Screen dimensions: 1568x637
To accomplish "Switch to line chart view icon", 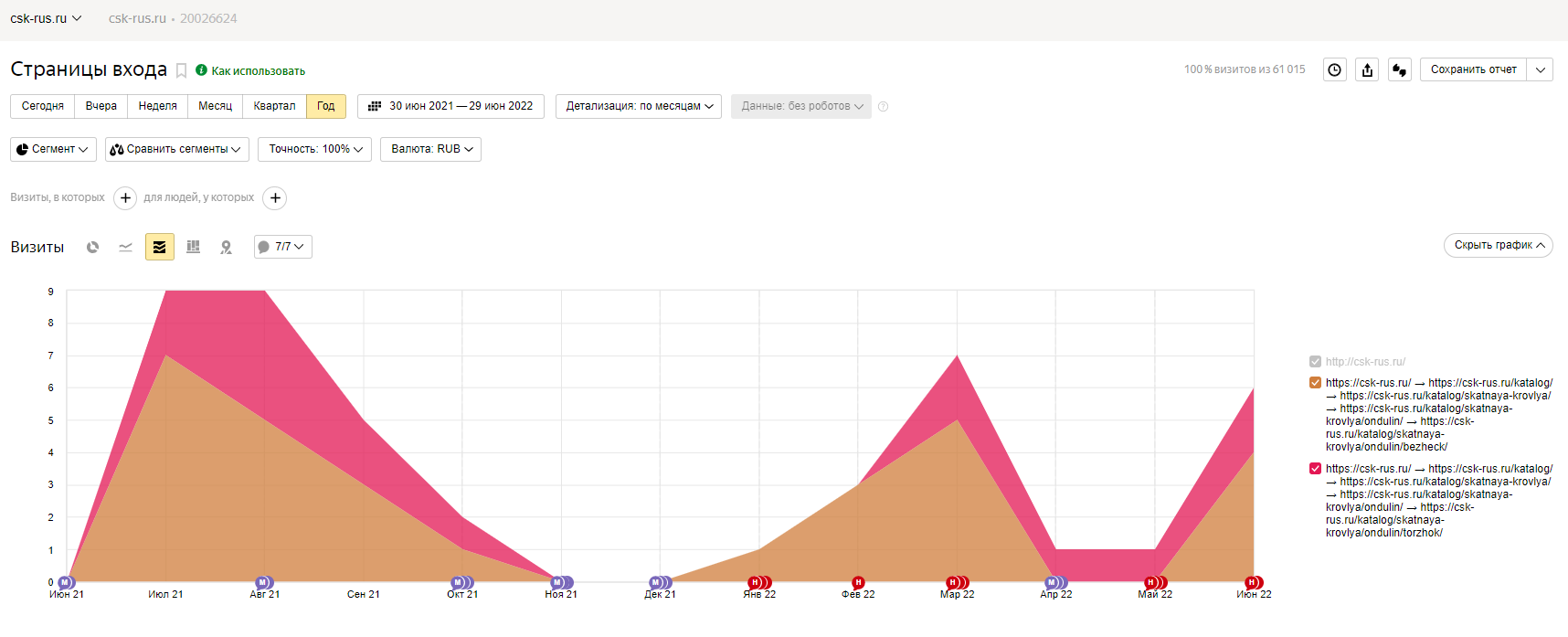I will coord(126,247).
